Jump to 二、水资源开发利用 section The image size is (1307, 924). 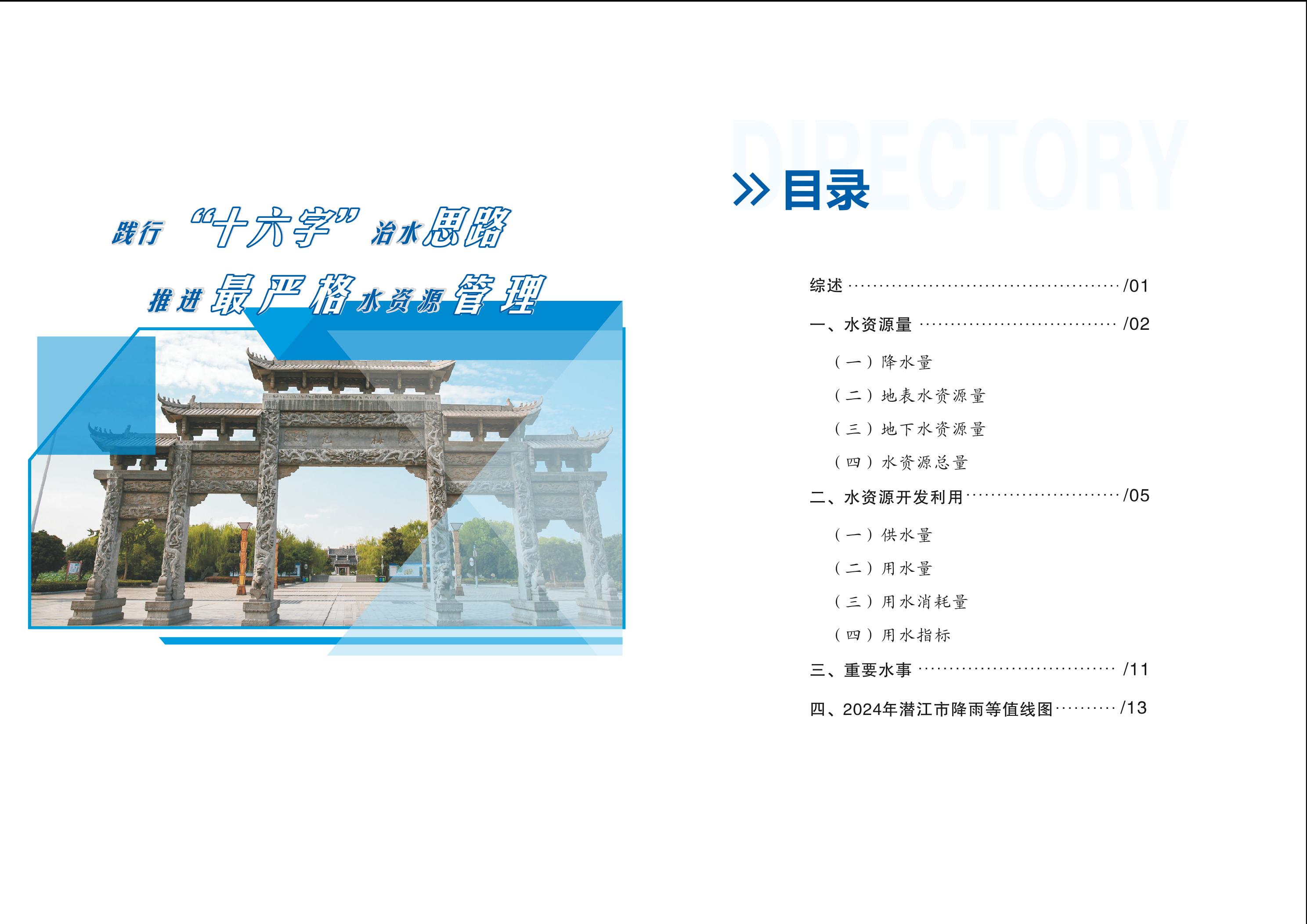pos(886,497)
